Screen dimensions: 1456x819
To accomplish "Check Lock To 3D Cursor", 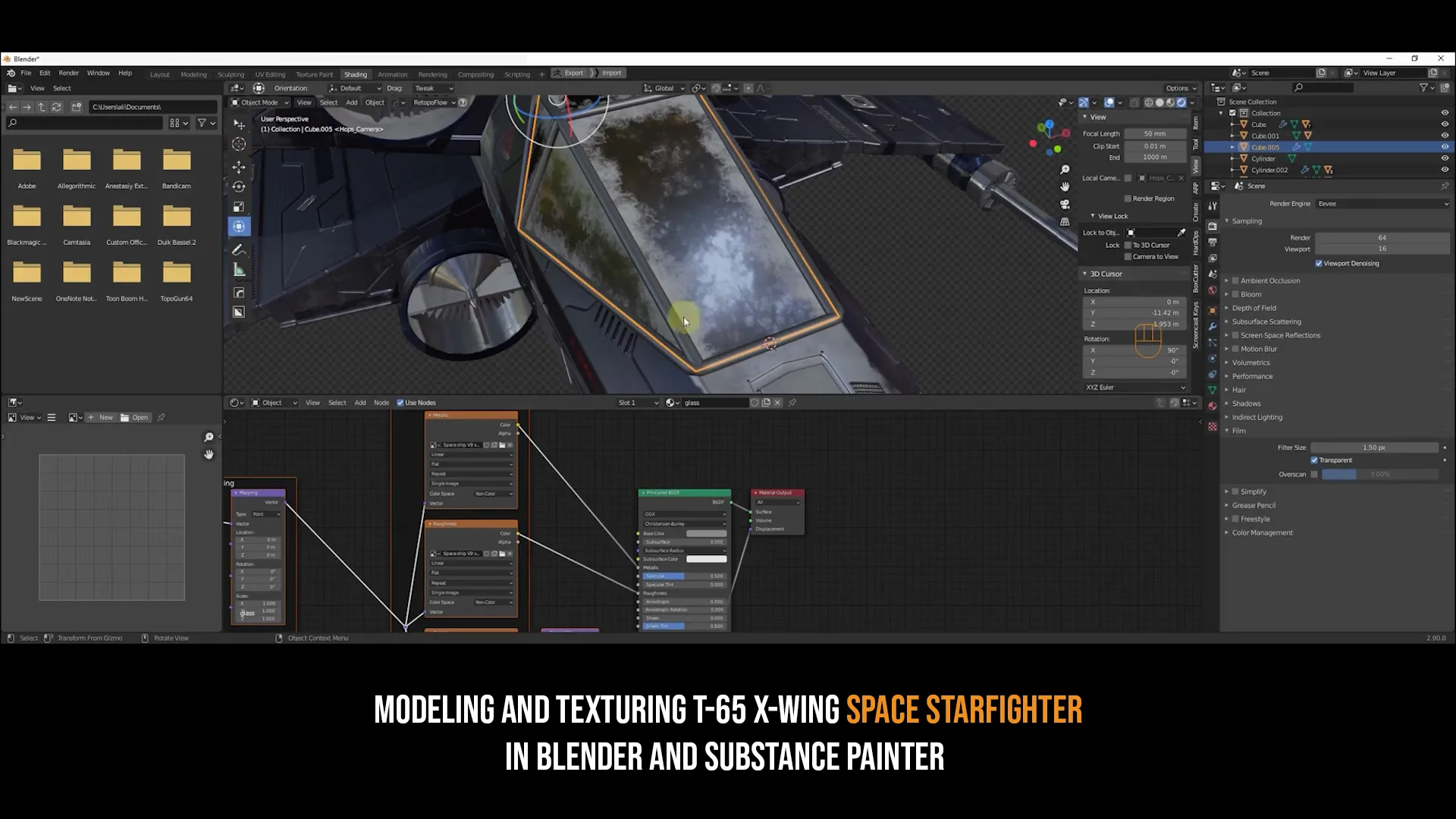I will tap(1128, 245).
